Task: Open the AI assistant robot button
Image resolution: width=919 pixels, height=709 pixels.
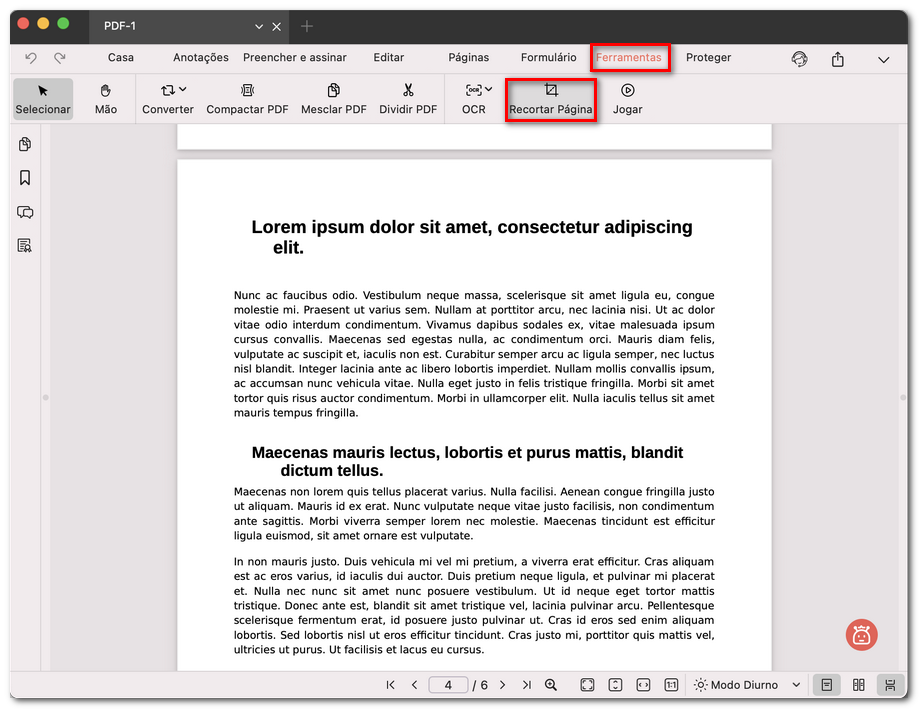Action: tap(861, 634)
